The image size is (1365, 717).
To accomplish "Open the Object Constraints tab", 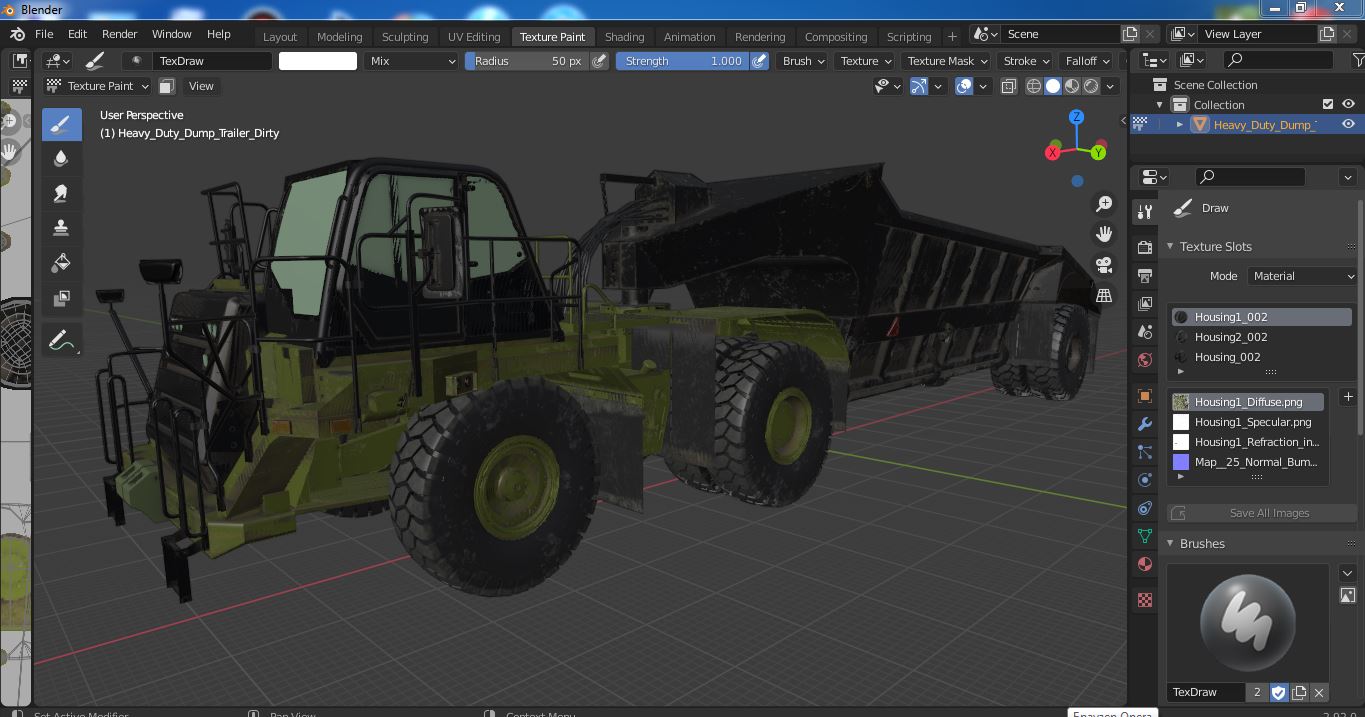I will [x=1145, y=508].
